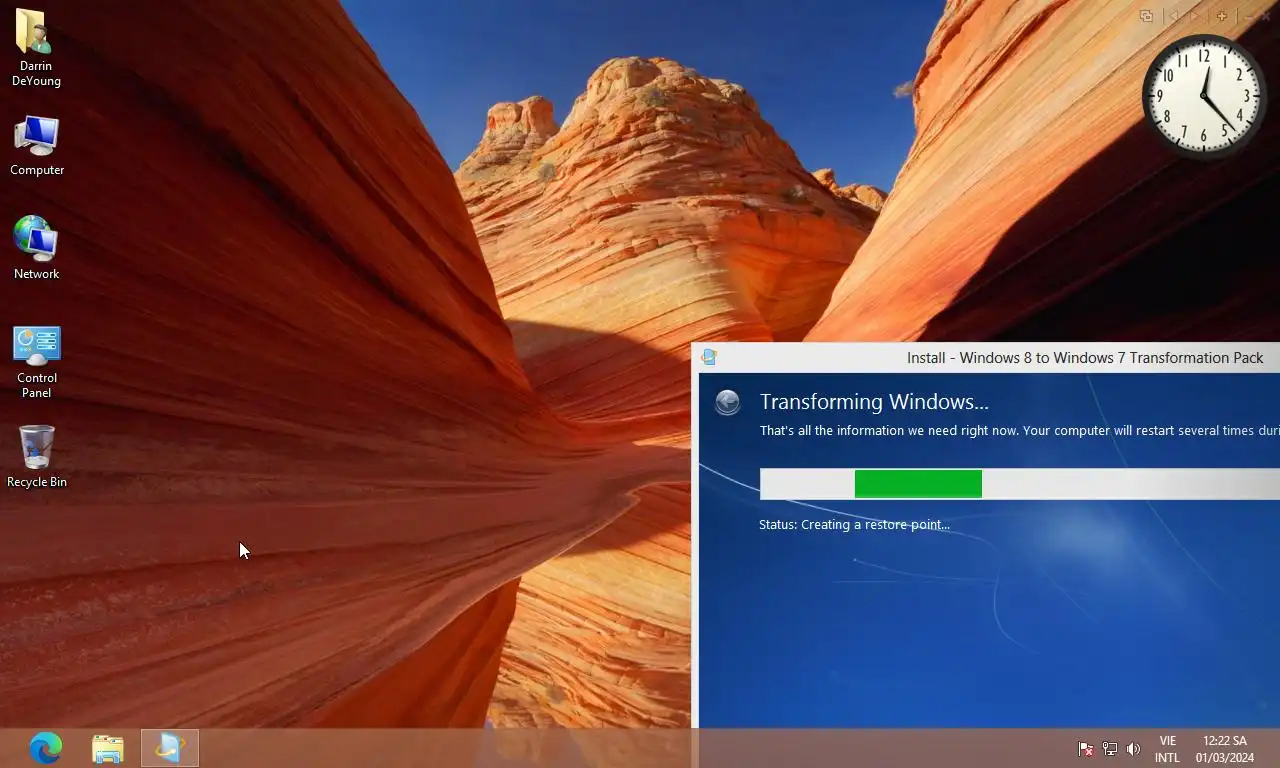Click the gadget sidebar previous page arrow
The width and height of the screenshot is (1280, 768).
(x=1174, y=16)
